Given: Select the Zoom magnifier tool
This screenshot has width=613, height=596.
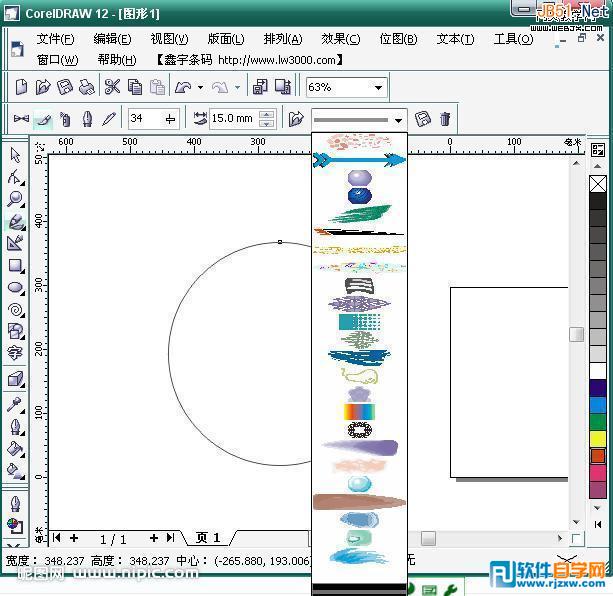Looking at the screenshot, I should (15, 199).
